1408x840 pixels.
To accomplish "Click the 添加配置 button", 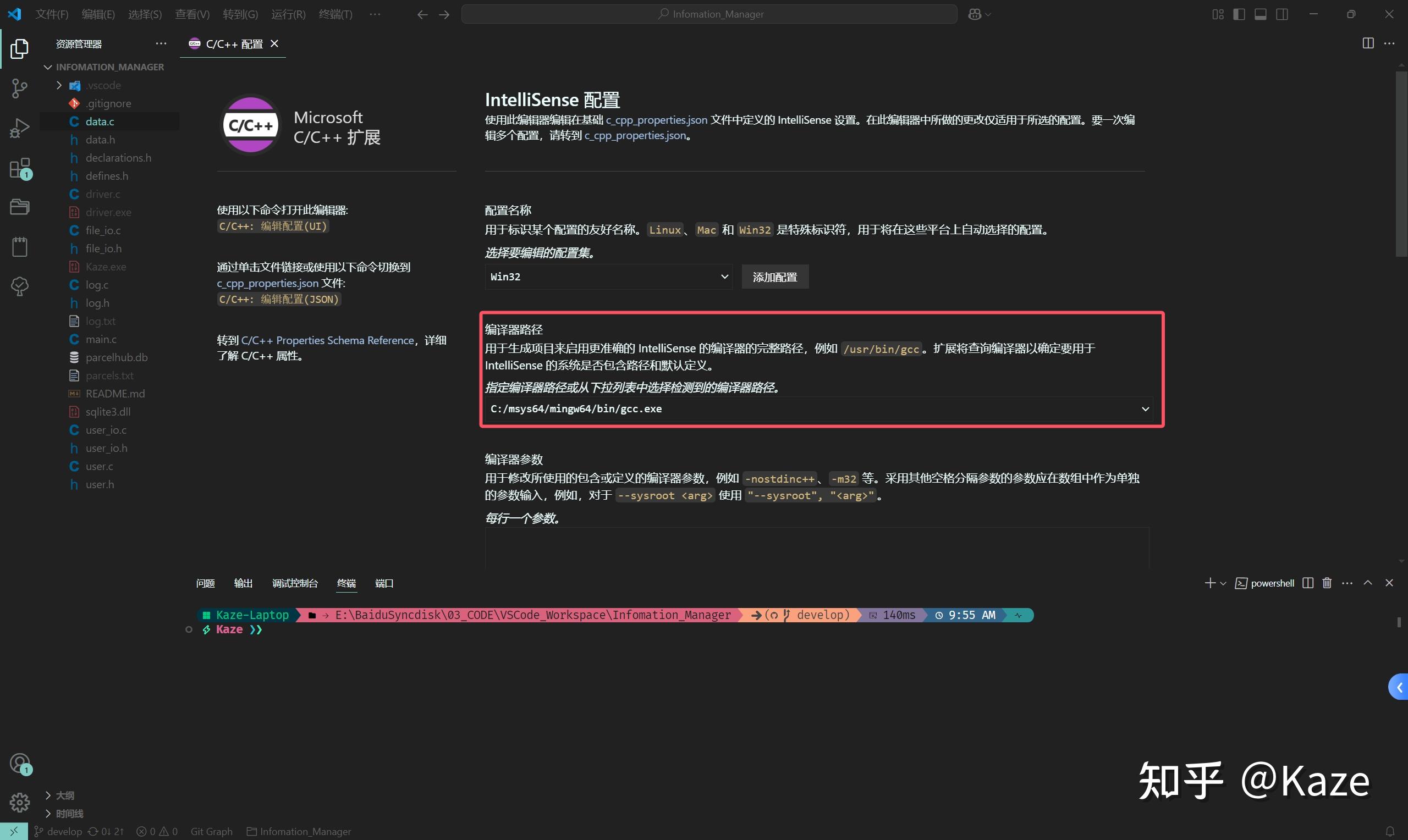I will coord(775,277).
